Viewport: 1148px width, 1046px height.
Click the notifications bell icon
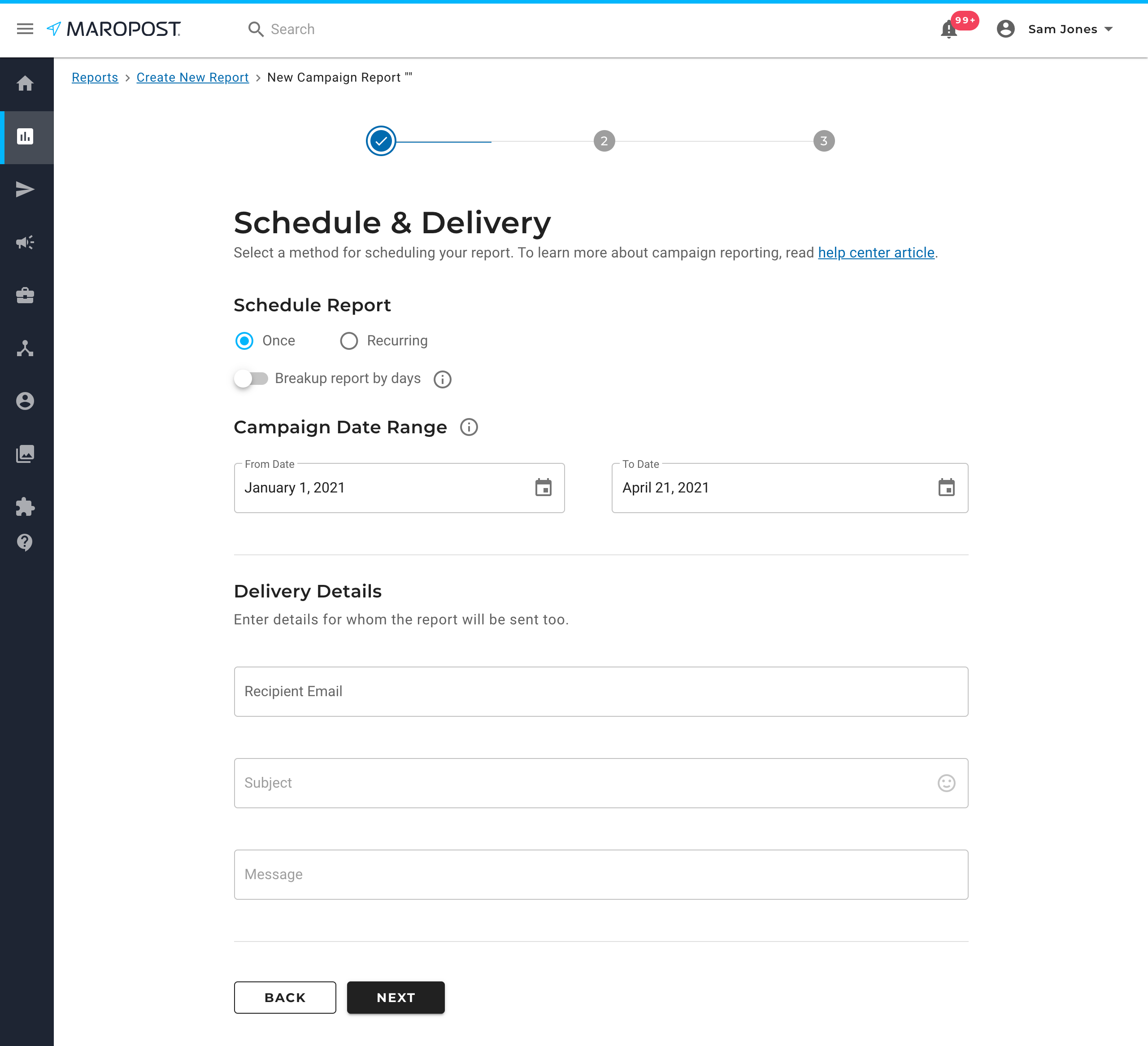pyautogui.click(x=949, y=29)
